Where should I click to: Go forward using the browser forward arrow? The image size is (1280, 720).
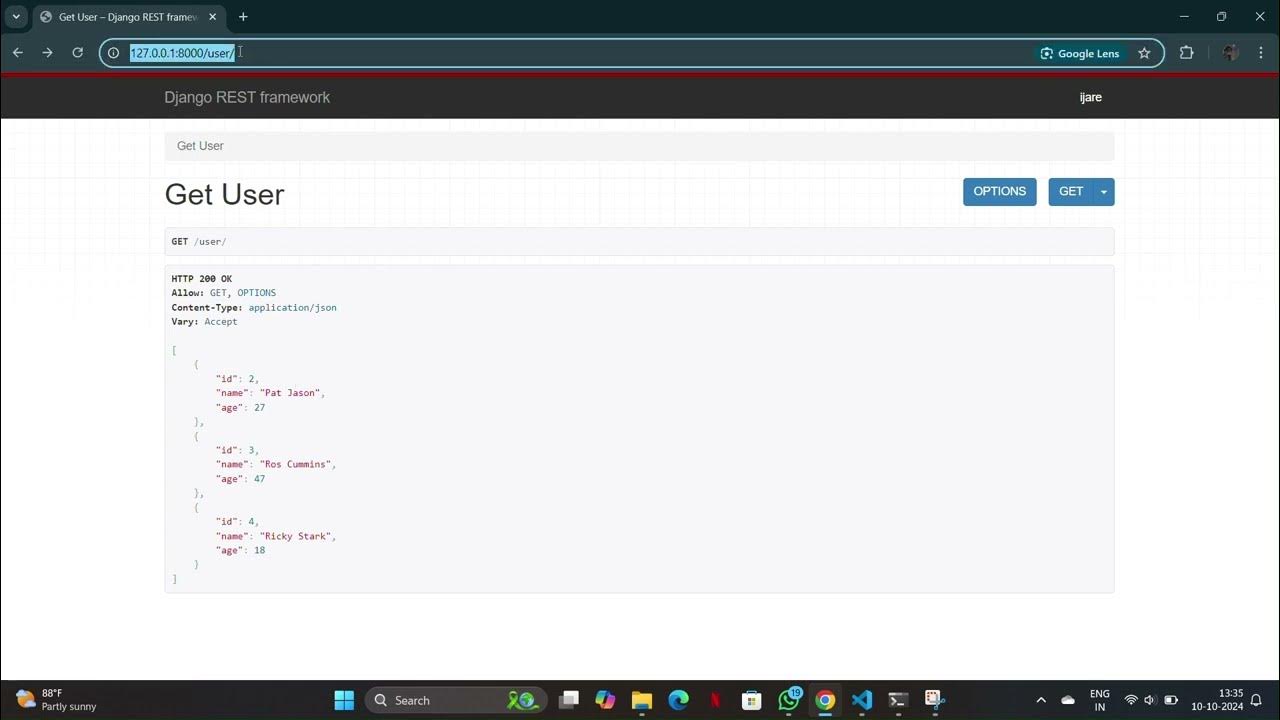tap(47, 53)
